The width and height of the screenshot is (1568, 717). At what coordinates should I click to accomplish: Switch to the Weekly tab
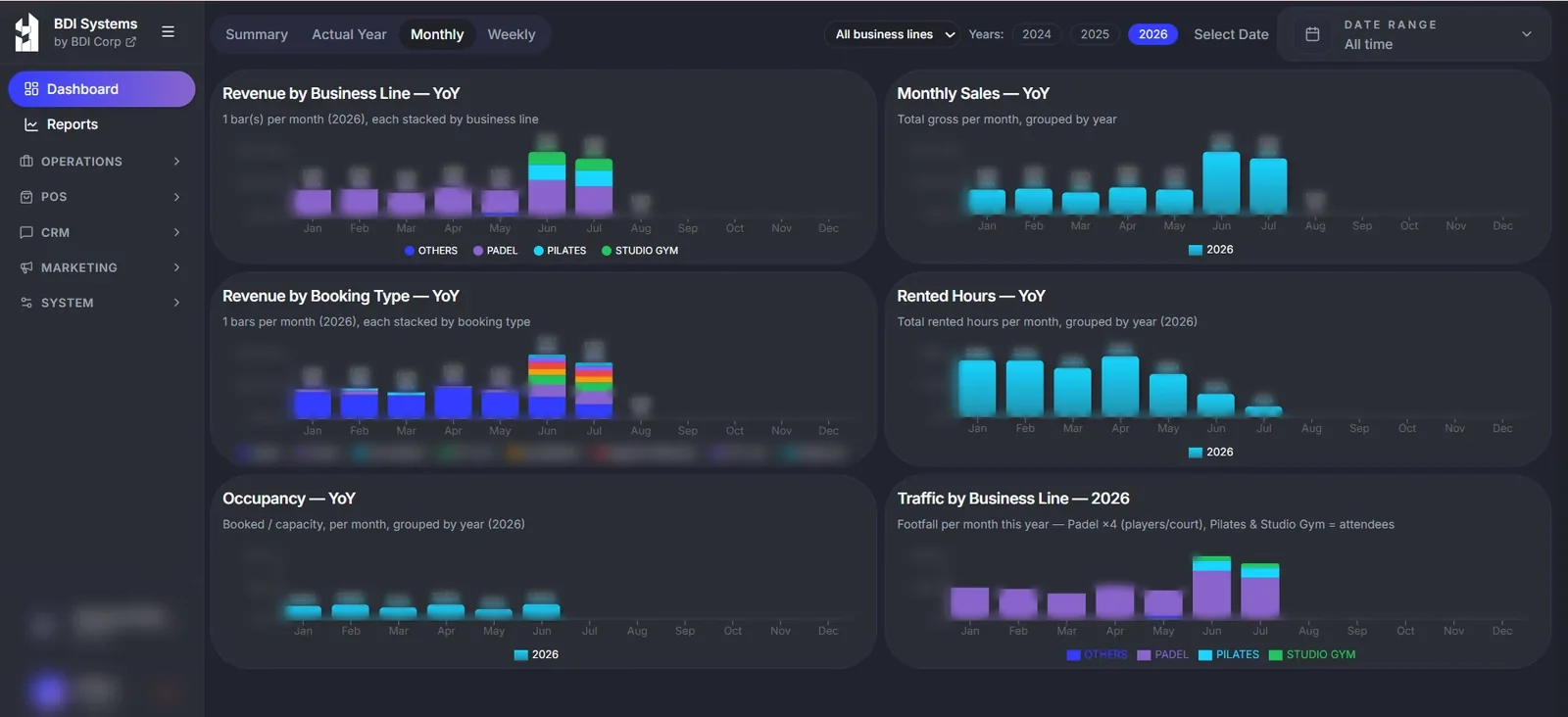pyautogui.click(x=512, y=34)
